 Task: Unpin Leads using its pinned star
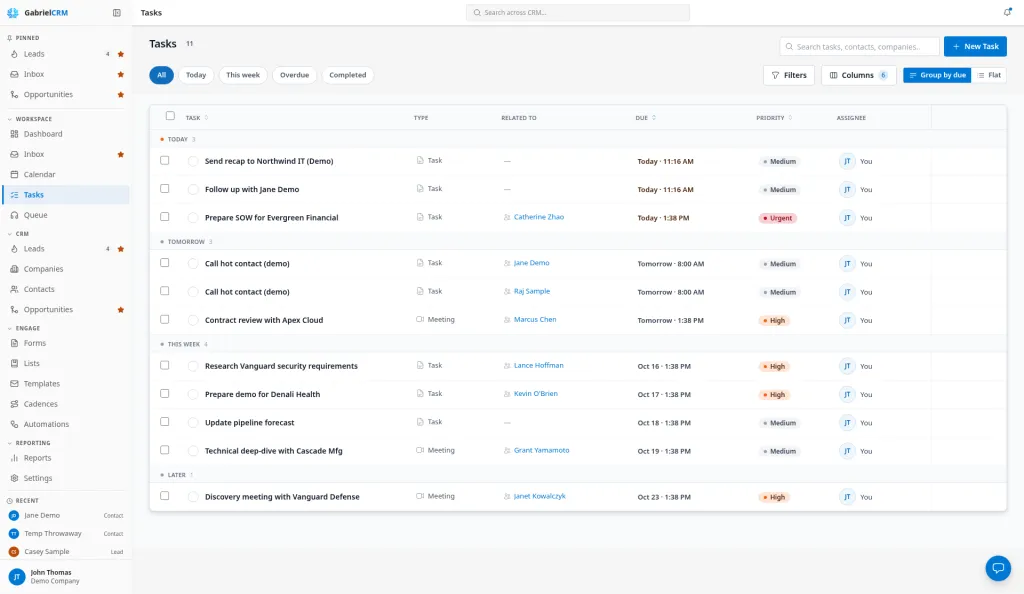tap(121, 54)
